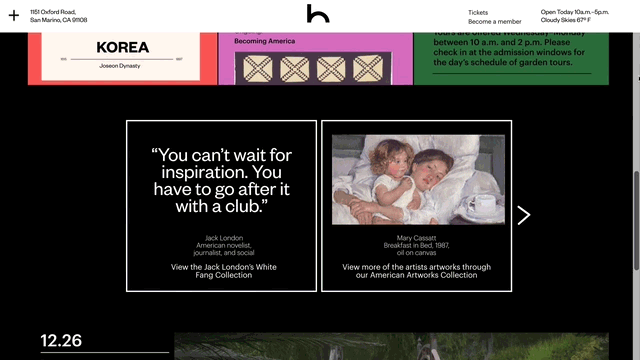
Task: Advance carousel with right chevron arrow
Action: 524,215
